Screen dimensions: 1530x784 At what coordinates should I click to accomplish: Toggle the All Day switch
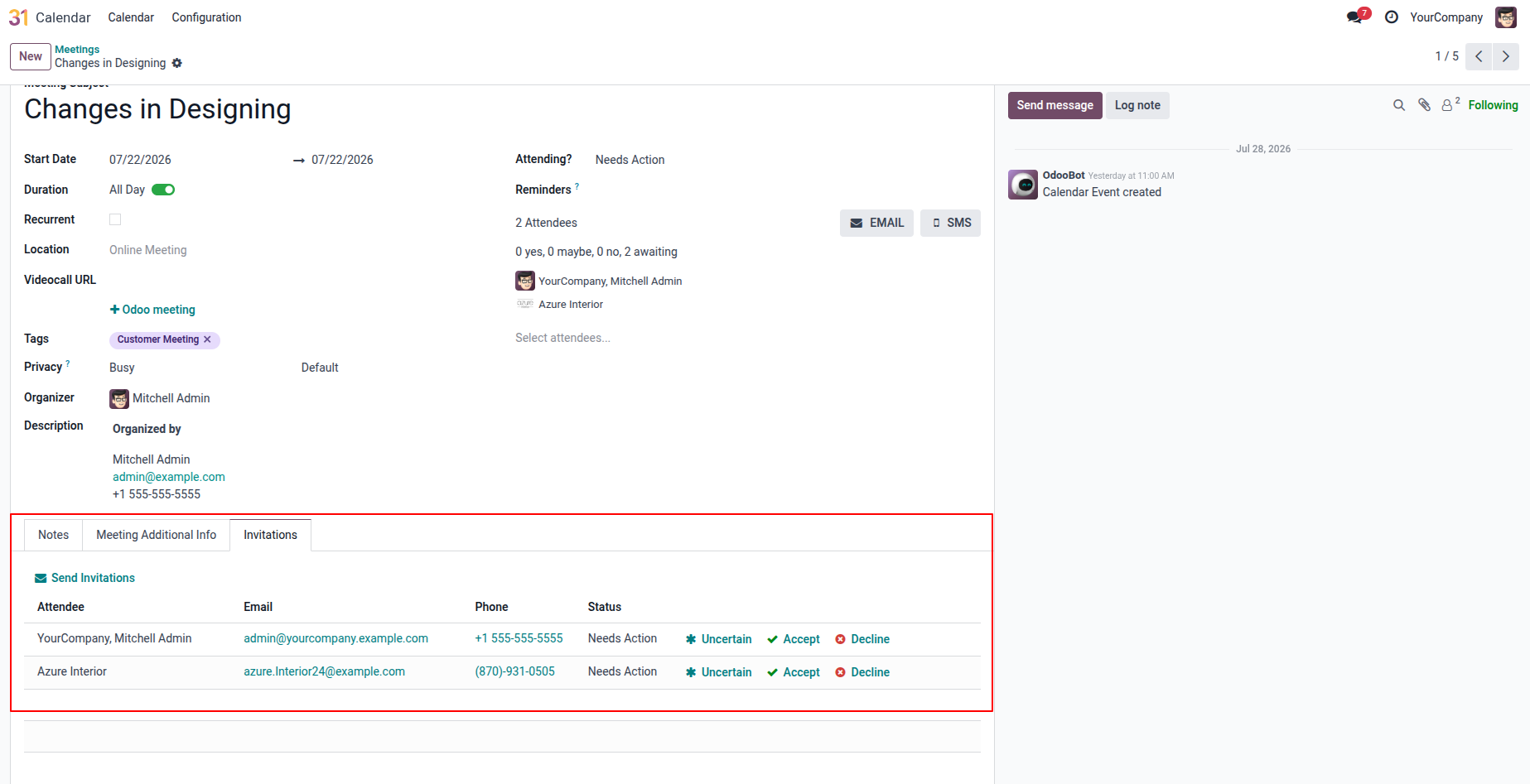pos(163,190)
